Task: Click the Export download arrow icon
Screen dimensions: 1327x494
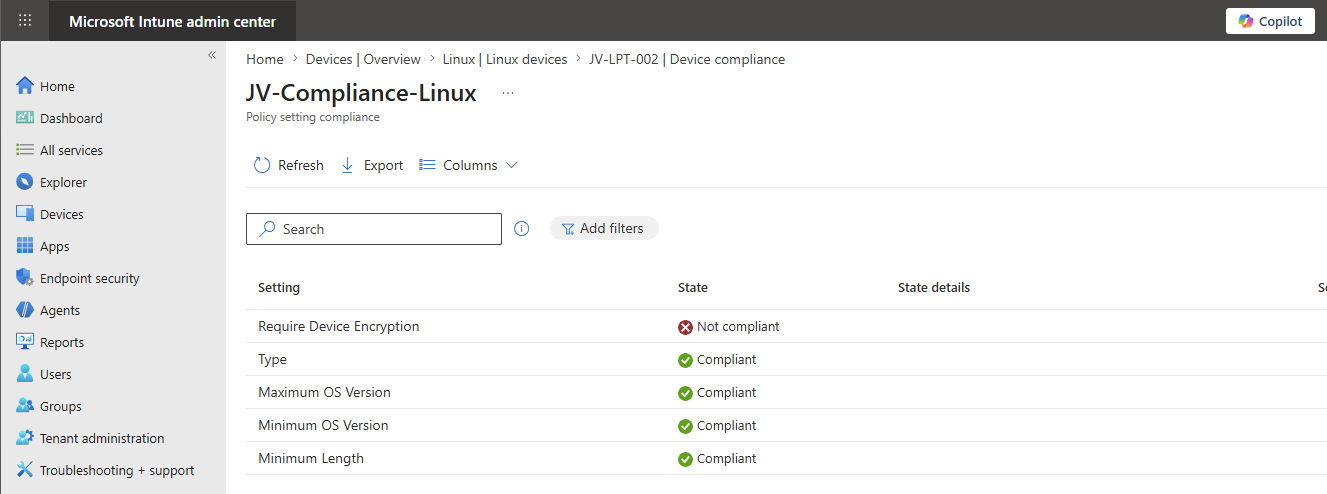Action: (348, 165)
